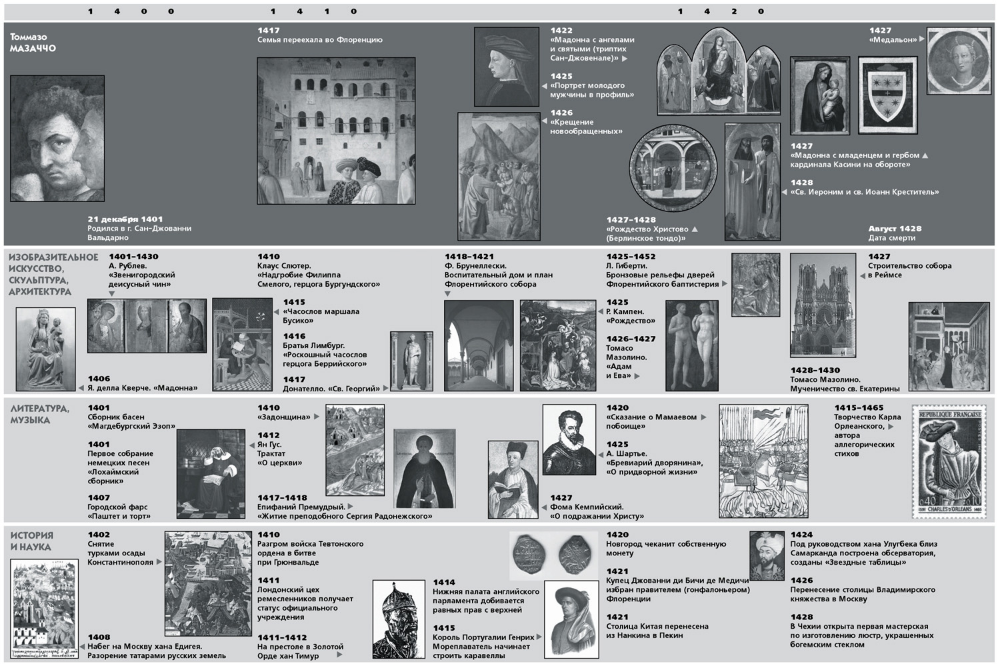Viewport: 1000px width, 664px height.
Task: Jump to the 1420 decade marker
Action: point(721,11)
